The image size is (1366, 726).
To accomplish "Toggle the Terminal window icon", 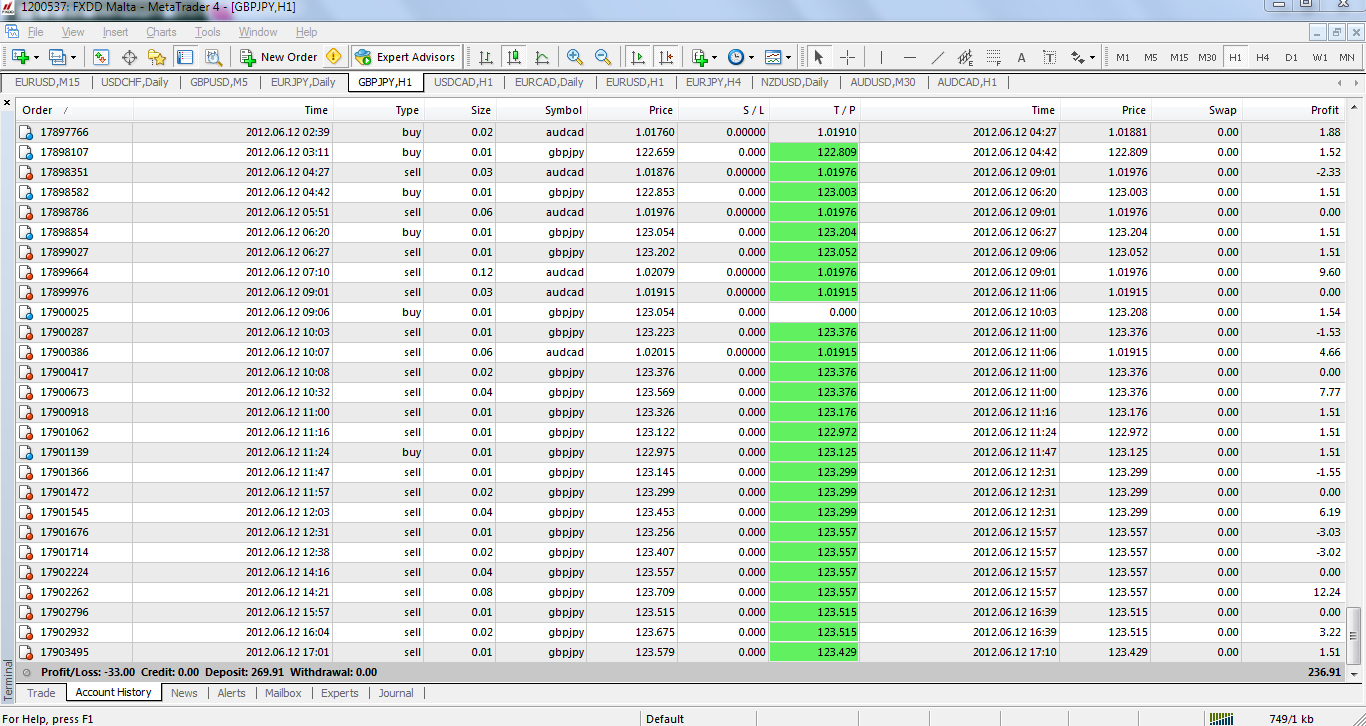I will point(184,57).
